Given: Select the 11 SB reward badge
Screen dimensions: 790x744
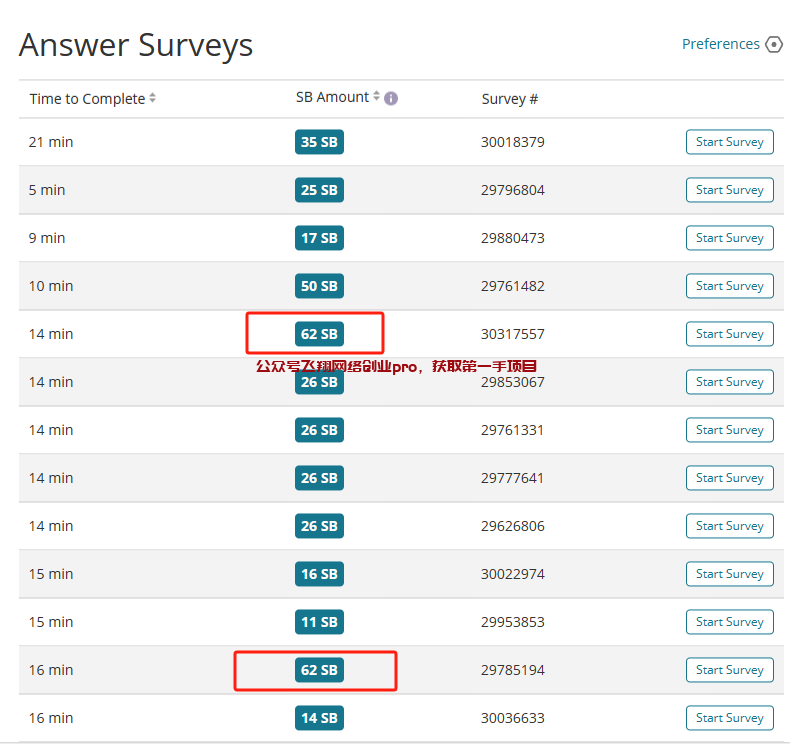Looking at the screenshot, I should click(x=319, y=622).
